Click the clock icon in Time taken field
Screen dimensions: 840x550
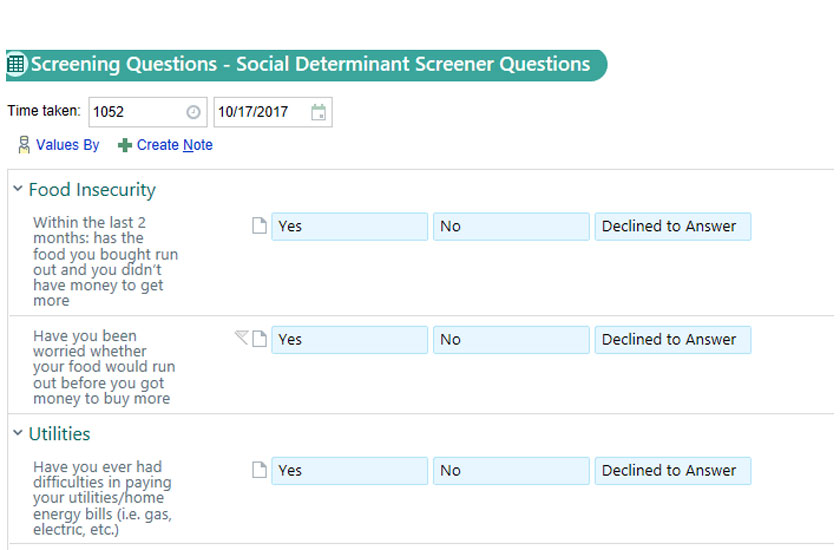(193, 112)
